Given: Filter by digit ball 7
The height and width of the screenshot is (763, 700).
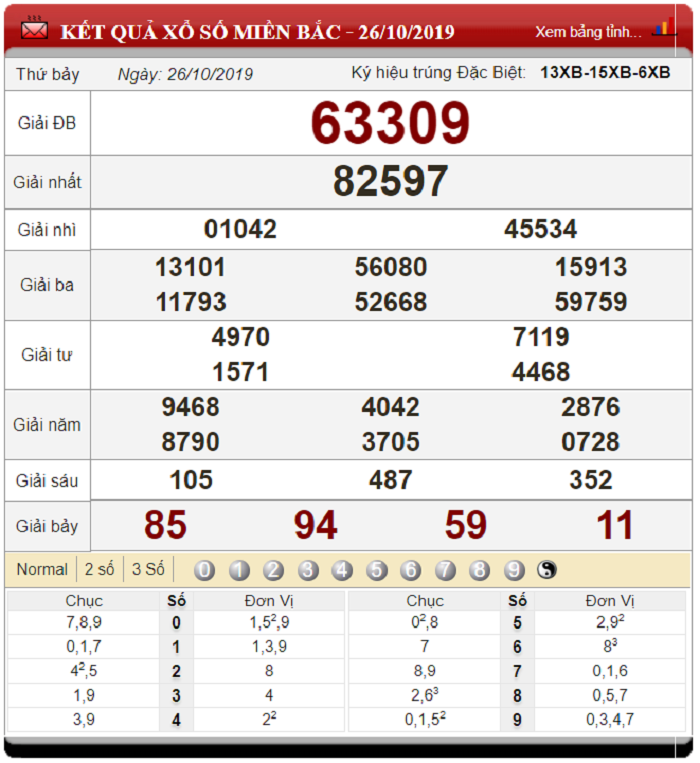Looking at the screenshot, I should tap(445, 570).
